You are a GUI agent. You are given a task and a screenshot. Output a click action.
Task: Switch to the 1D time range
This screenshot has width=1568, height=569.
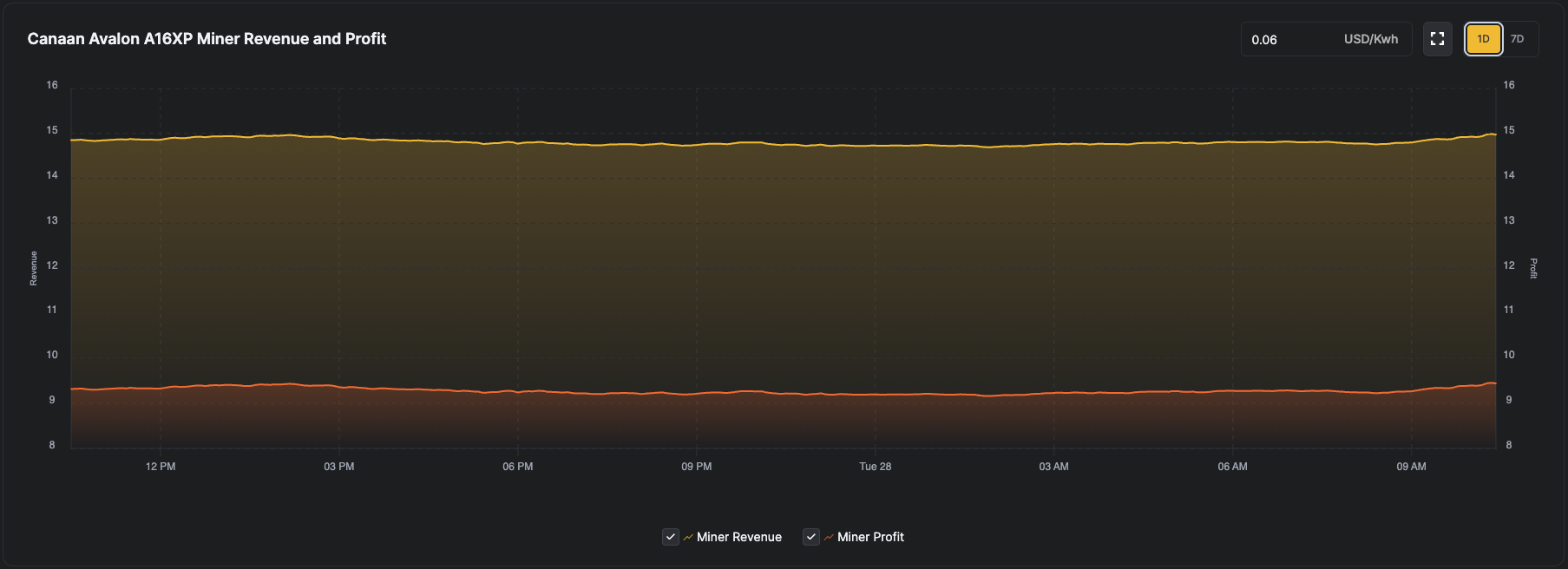click(1483, 39)
